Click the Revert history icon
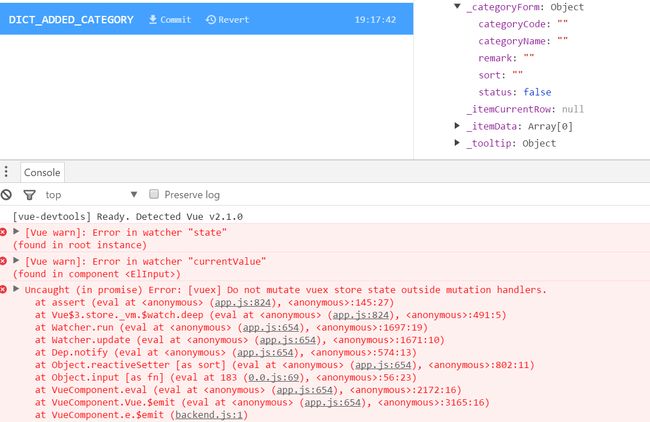 click(x=211, y=19)
